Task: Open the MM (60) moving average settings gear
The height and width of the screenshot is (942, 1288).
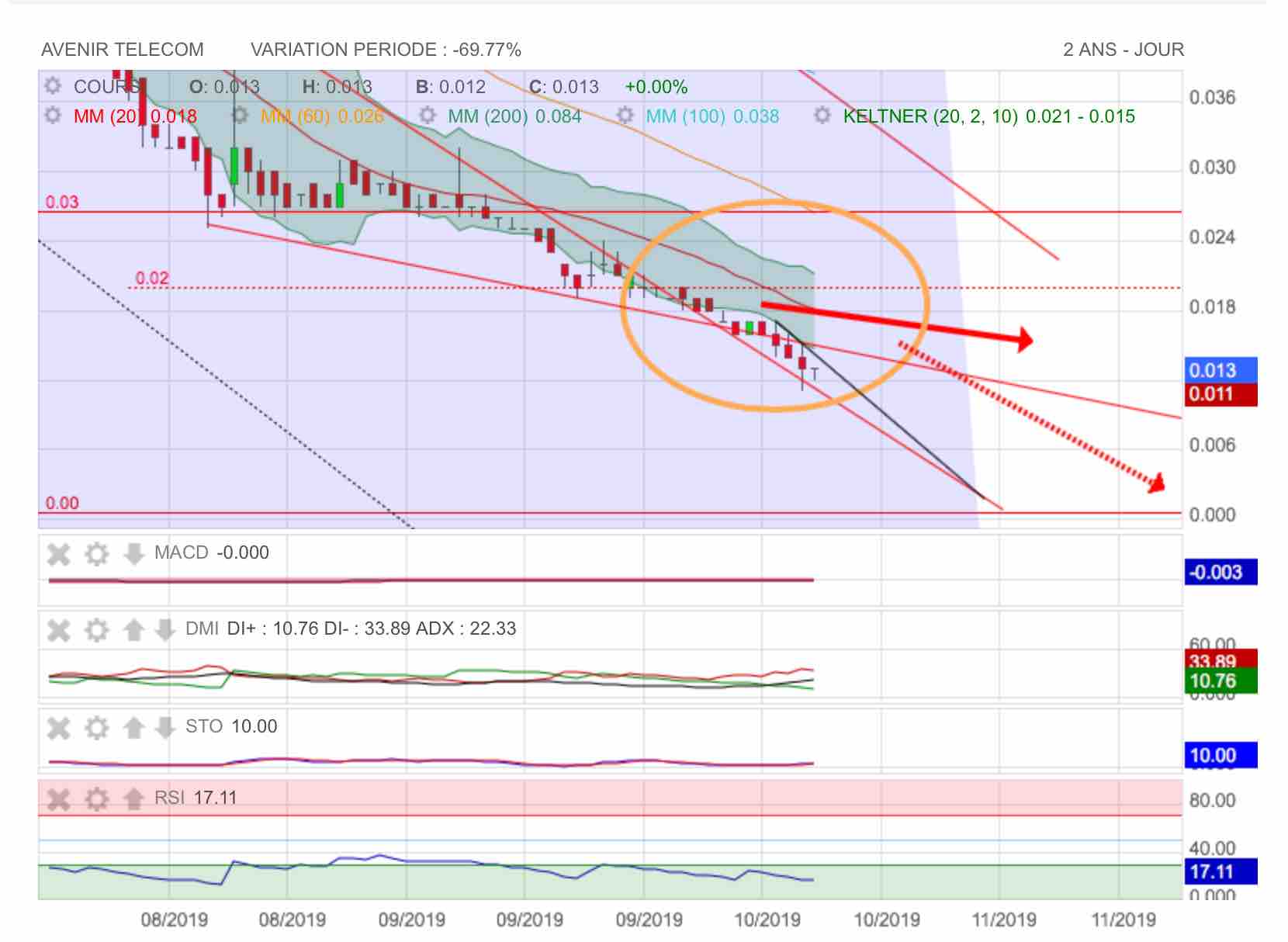Action: [x=240, y=116]
